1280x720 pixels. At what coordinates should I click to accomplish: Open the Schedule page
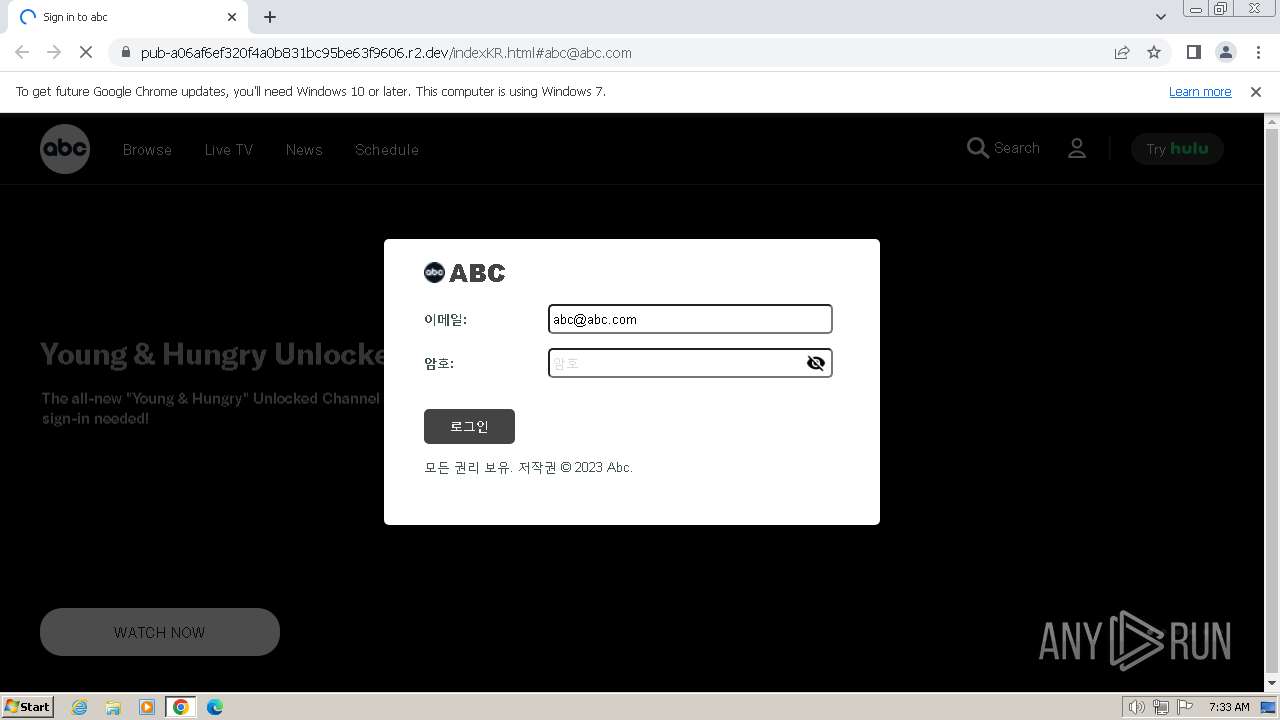click(x=387, y=150)
